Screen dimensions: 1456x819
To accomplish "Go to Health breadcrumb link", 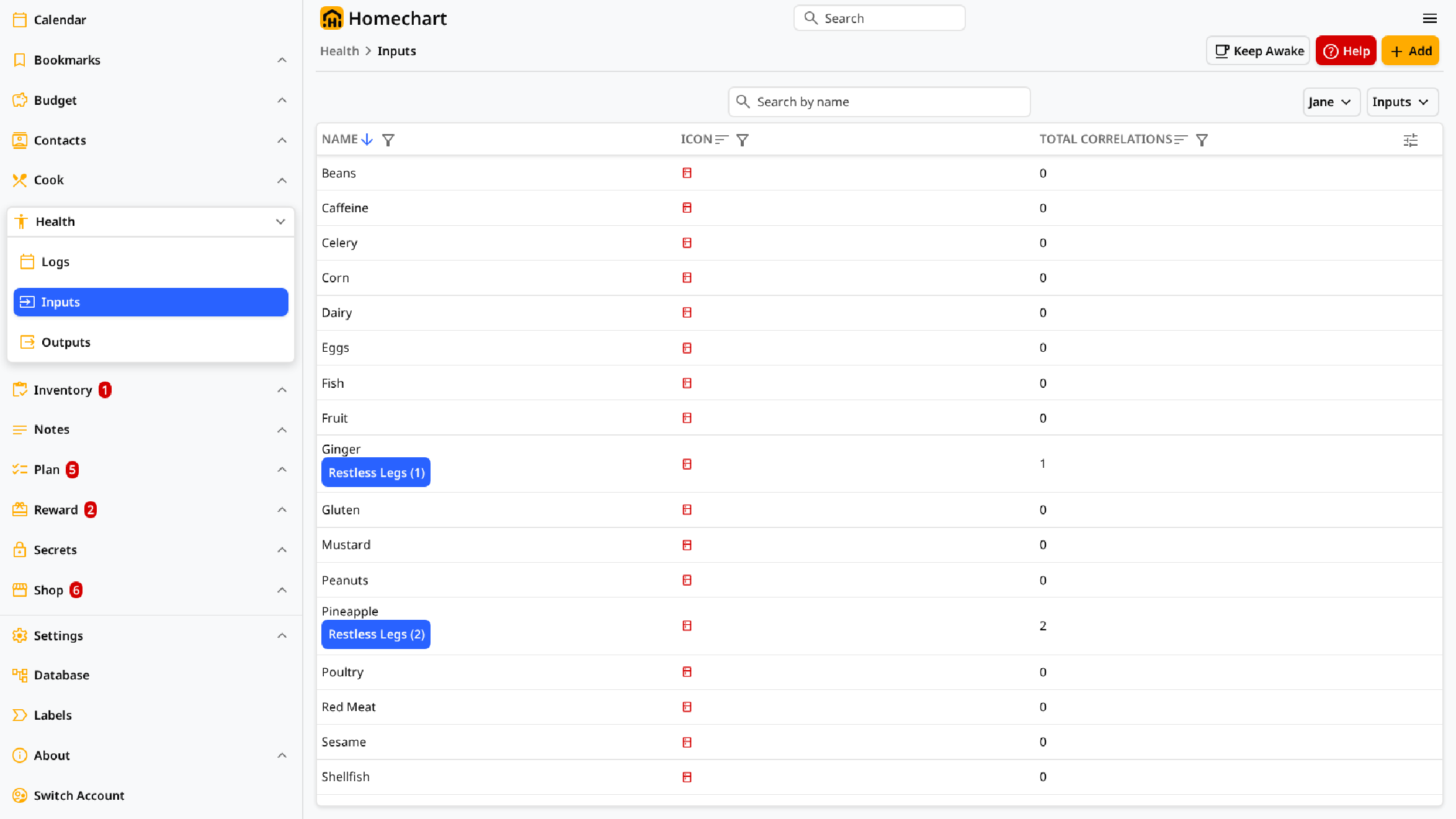I will (339, 51).
